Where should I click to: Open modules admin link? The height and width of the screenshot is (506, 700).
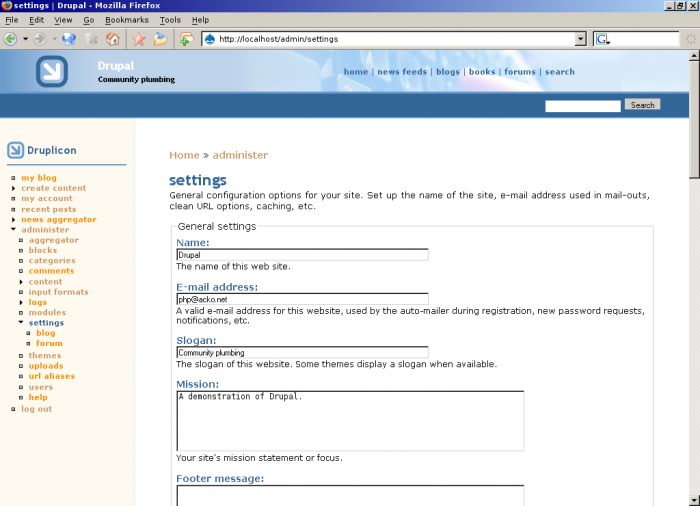[47, 313]
